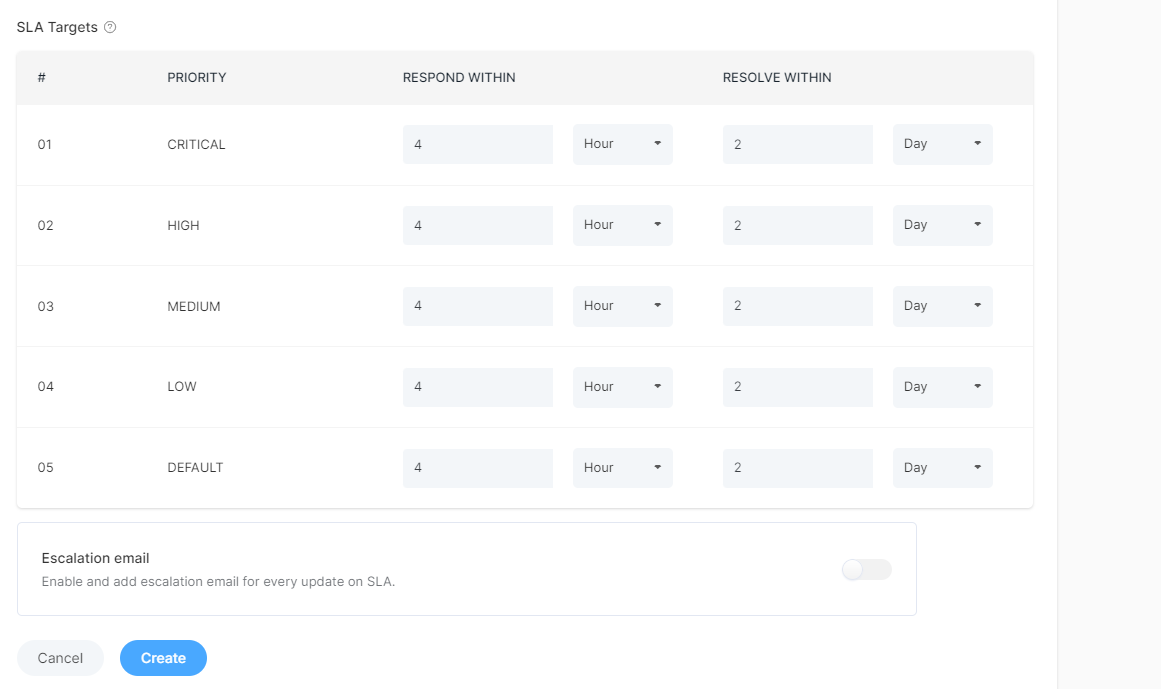Click the Create button
1161x689 pixels.
164,658
